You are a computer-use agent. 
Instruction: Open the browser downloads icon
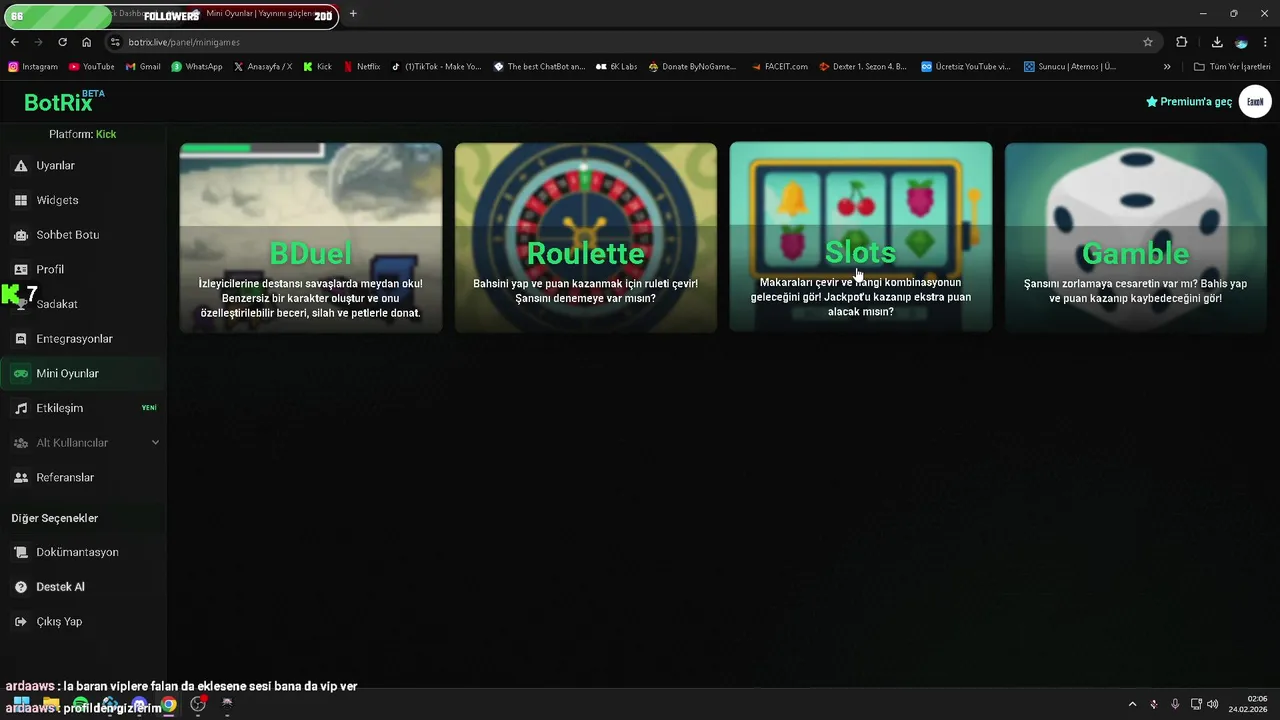tap(1217, 42)
